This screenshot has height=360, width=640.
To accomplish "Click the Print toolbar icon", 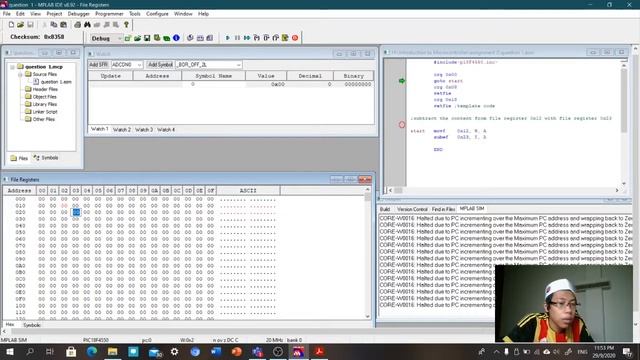I will 77,25.
